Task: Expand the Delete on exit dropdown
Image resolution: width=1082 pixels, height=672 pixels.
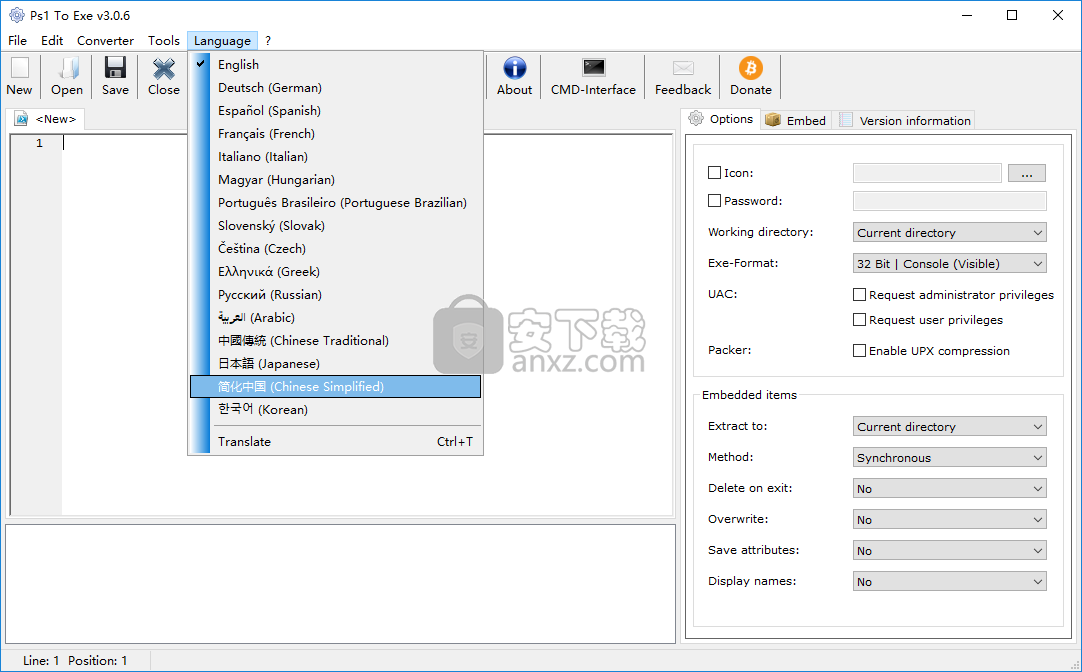Action: 950,488
